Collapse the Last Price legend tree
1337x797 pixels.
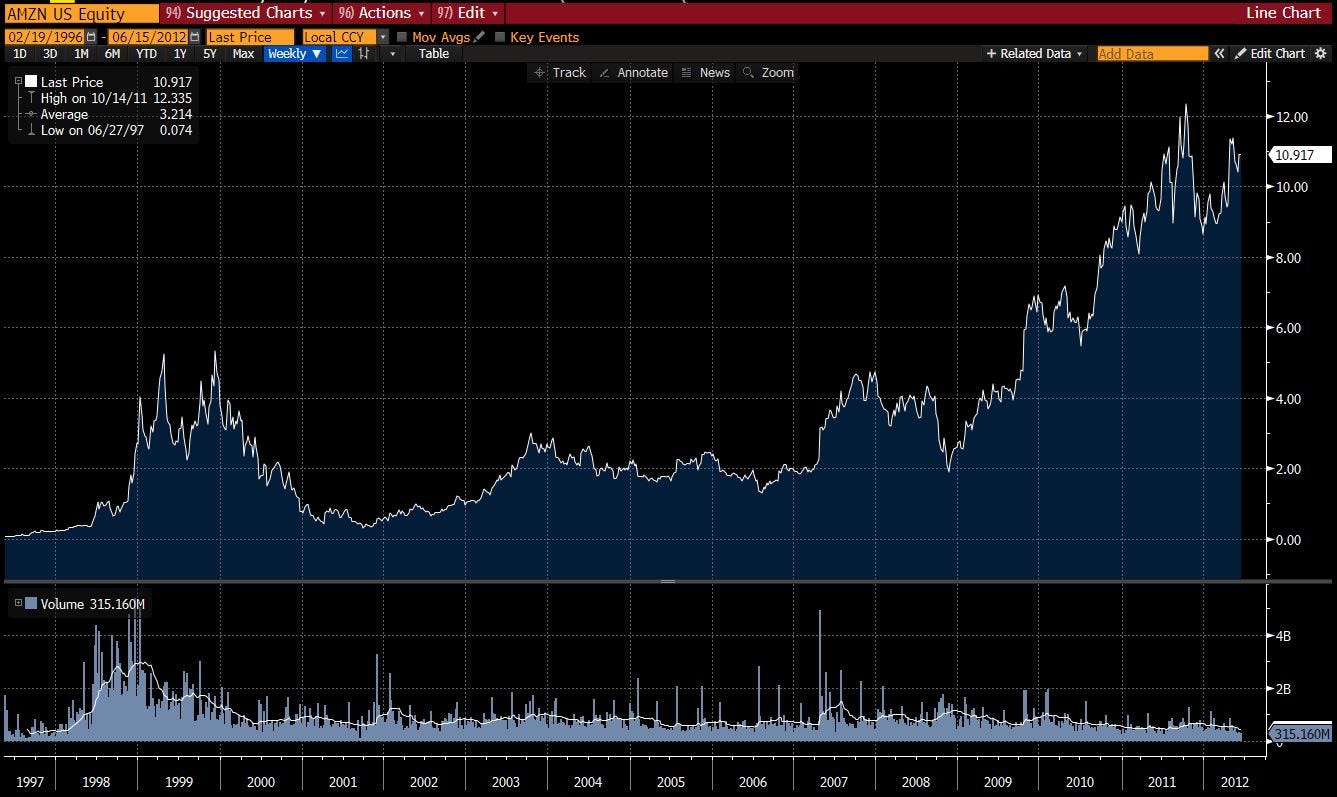pyautogui.click(x=18, y=81)
